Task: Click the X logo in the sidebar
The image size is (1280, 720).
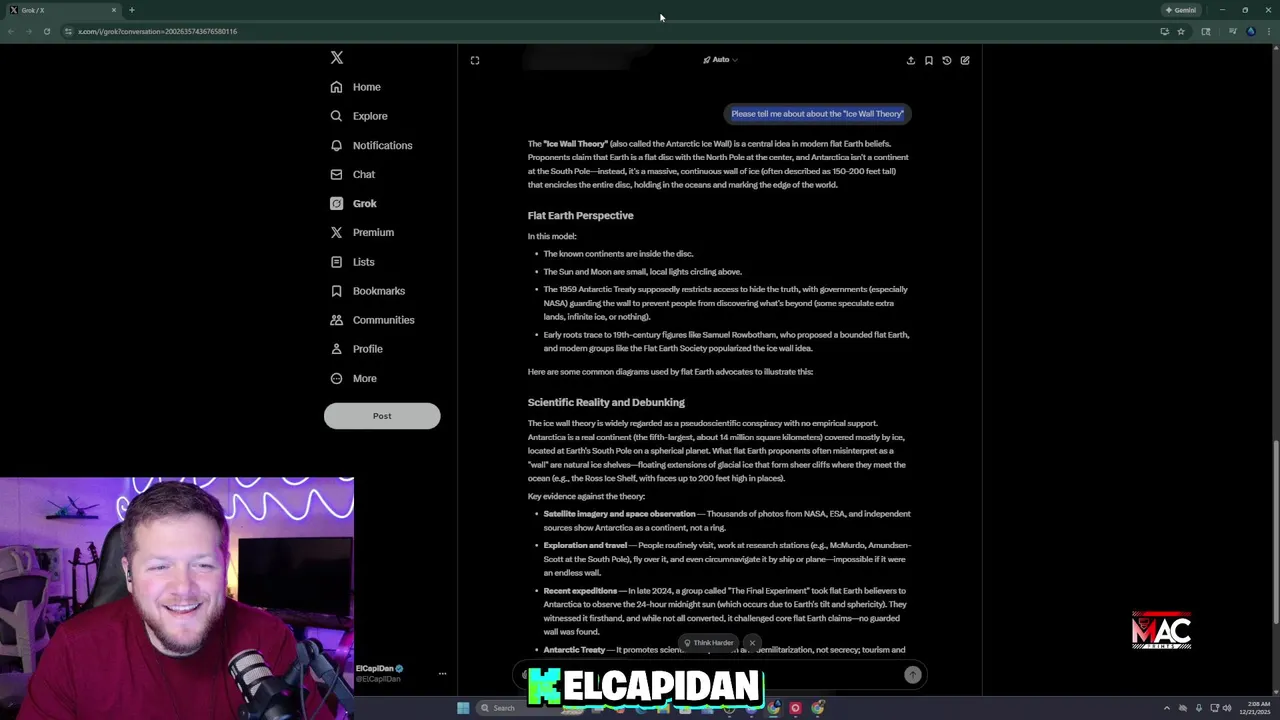Action: pyautogui.click(x=337, y=58)
